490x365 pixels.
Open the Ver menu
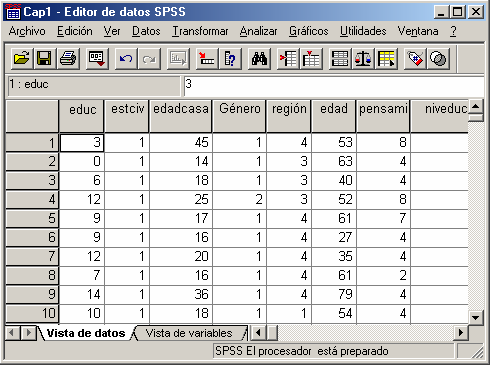coord(112,31)
